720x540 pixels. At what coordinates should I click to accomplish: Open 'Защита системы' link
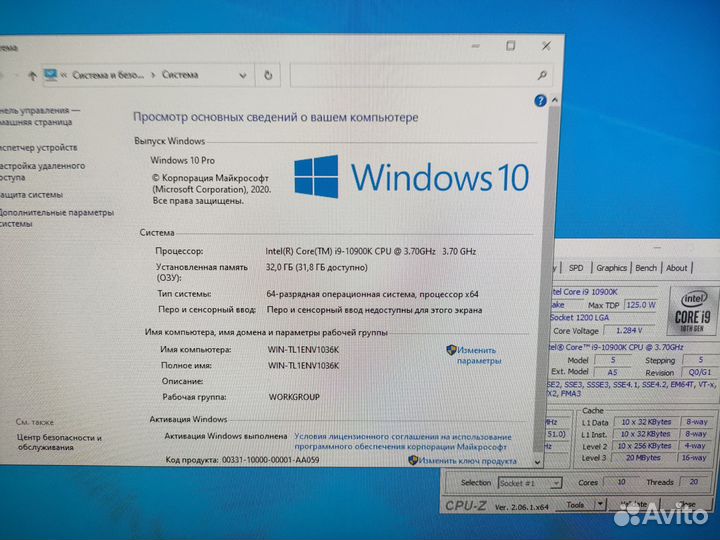tap(31, 195)
